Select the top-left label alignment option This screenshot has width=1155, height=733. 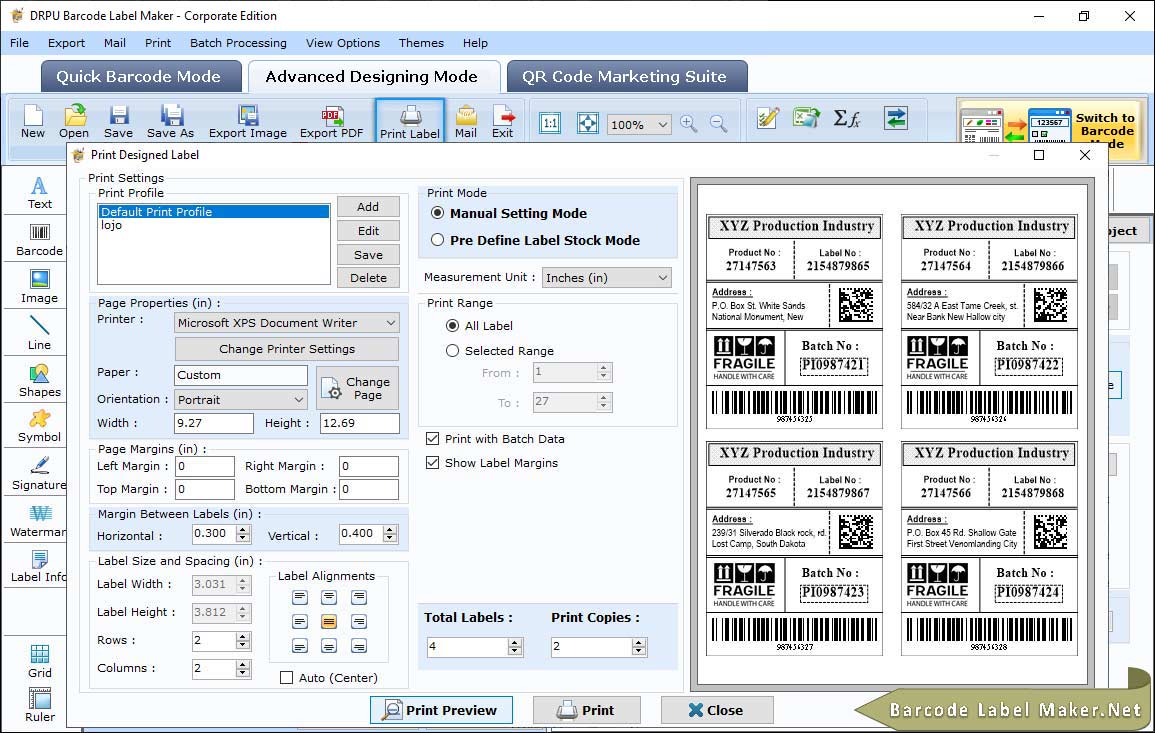[299, 597]
